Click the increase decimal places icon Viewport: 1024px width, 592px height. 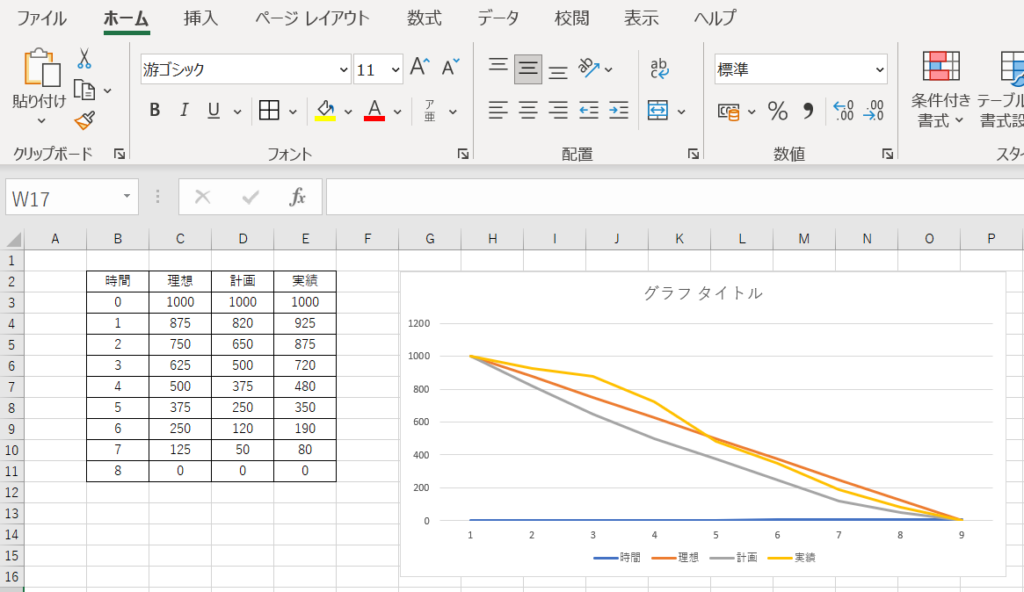[843, 111]
